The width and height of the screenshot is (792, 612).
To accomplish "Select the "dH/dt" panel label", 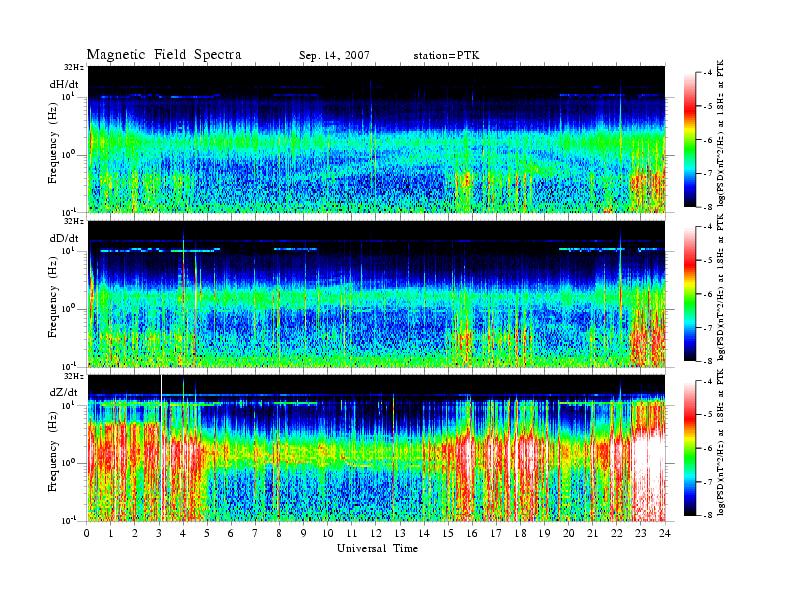I will [64, 85].
